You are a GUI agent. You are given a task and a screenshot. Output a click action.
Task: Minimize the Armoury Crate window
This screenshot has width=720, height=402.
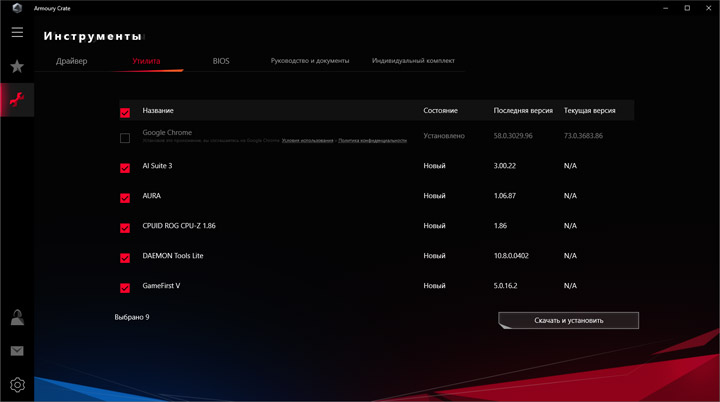[x=666, y=8]
